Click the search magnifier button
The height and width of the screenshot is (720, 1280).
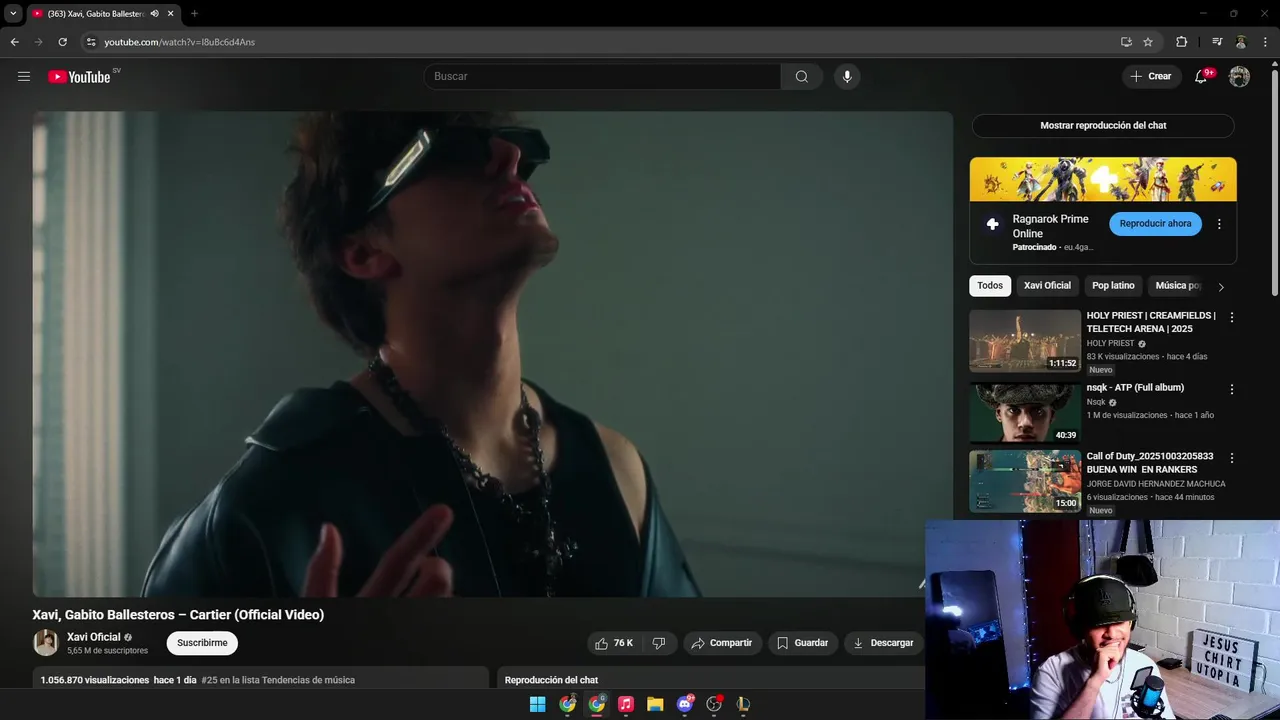801,77
